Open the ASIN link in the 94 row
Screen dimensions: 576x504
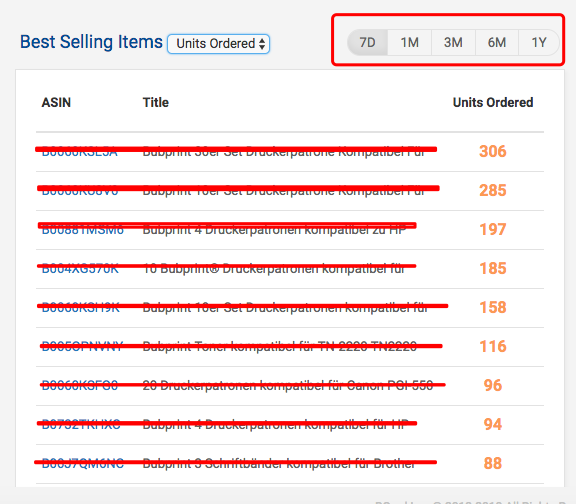pyautogui.click(x=81, y=424)
